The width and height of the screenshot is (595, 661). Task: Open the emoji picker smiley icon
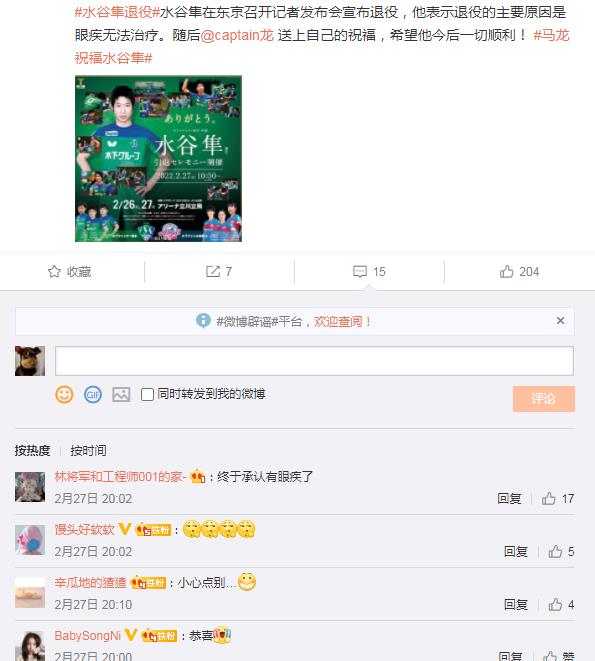[64, 395]
